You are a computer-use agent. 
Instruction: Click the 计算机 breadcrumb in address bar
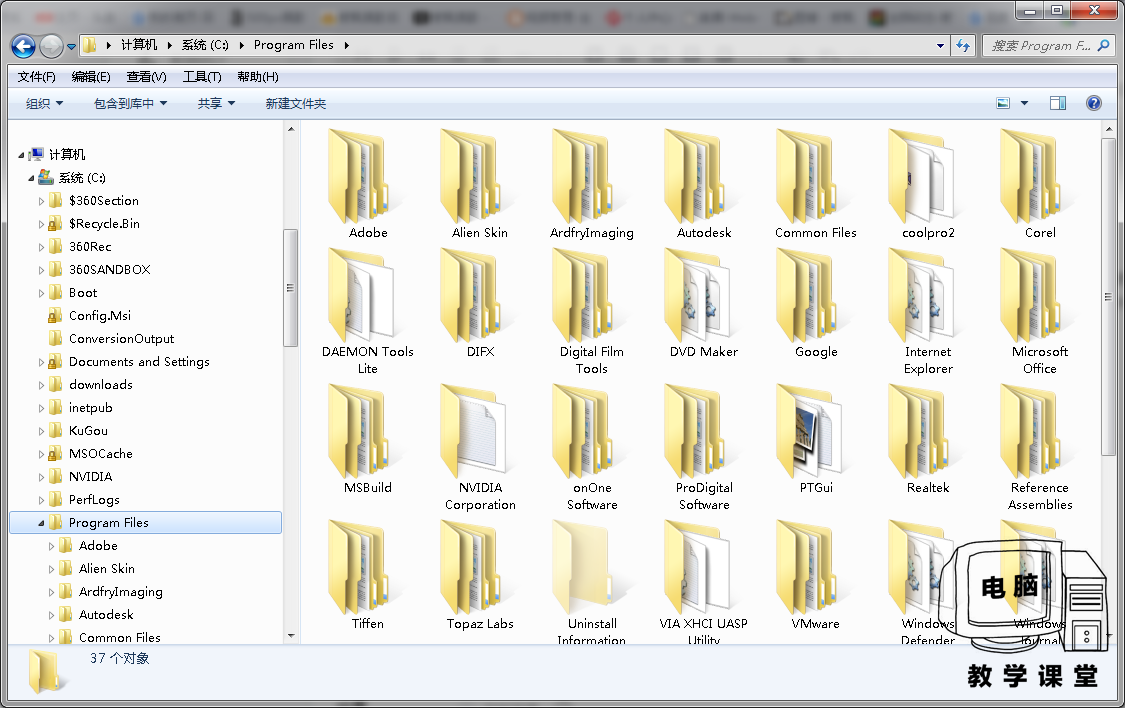[138, 44]
